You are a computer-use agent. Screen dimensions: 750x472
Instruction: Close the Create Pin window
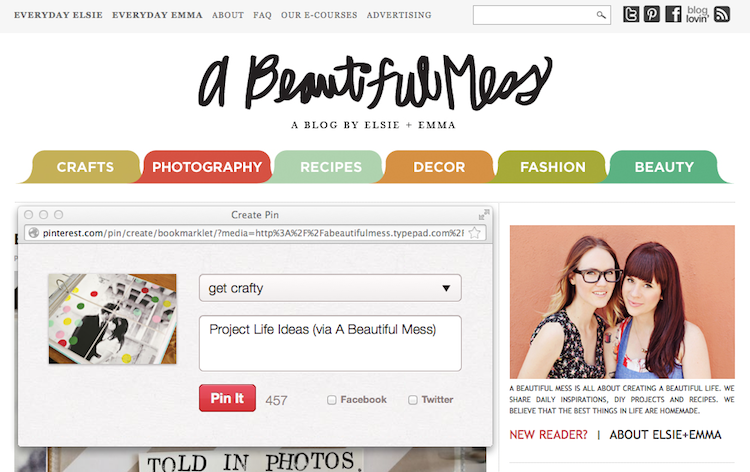[29, 215]
